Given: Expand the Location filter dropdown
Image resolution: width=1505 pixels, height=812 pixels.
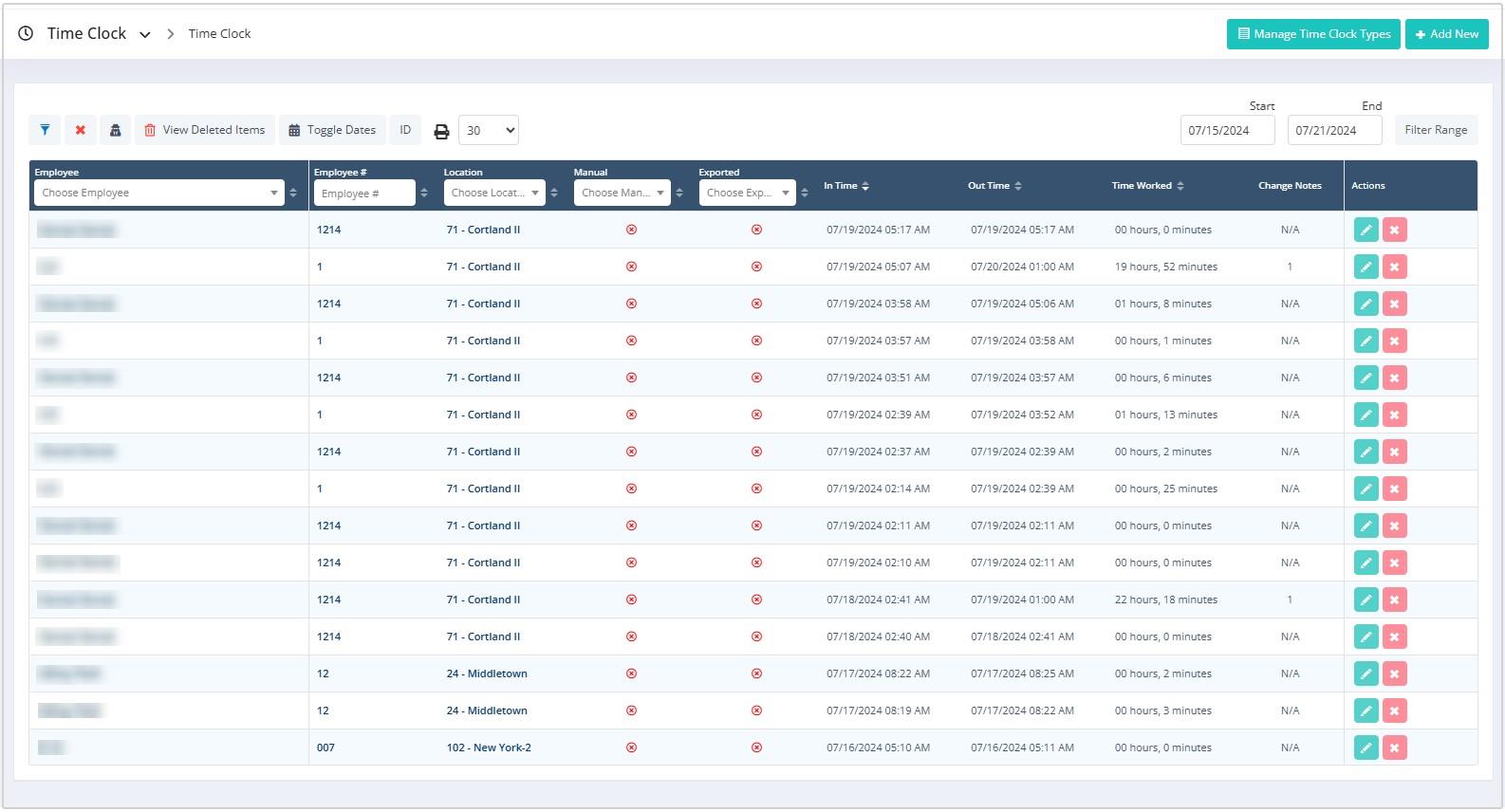Looking at the screenshot, I should (x=494, y=193).
